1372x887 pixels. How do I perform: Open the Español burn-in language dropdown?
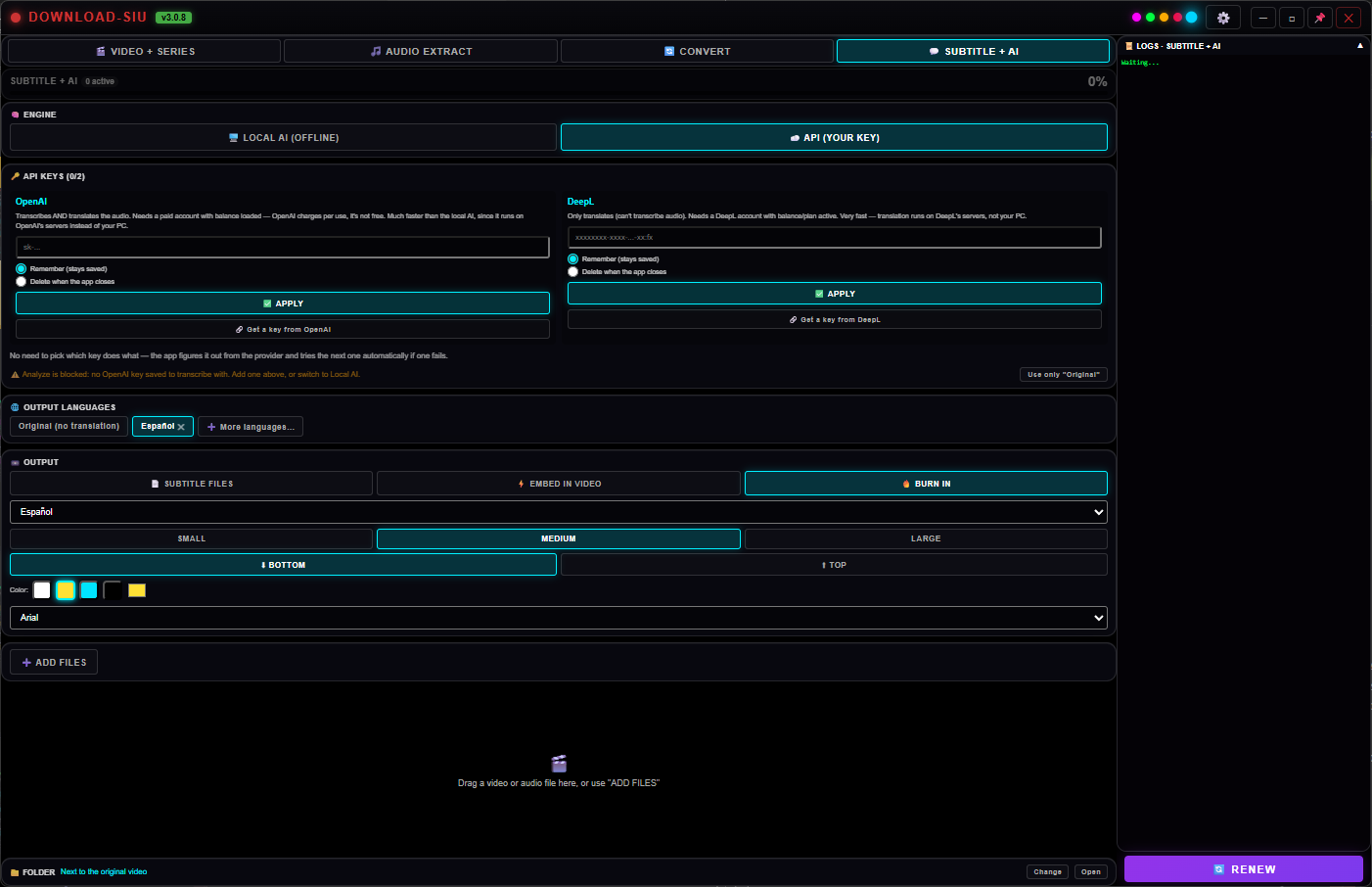tap(559, 512)
